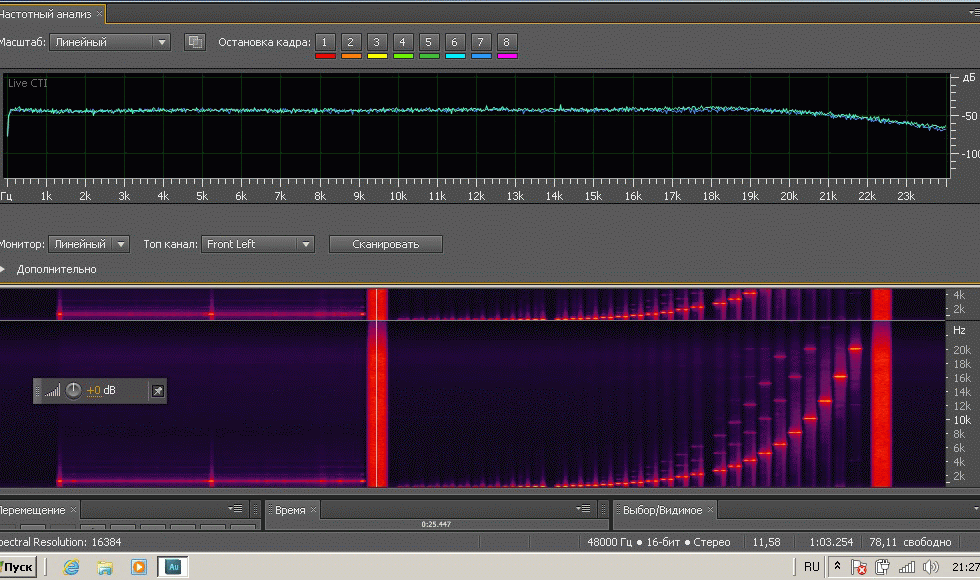Open the Топ канал Front Left dropdown

coord(258,244)
